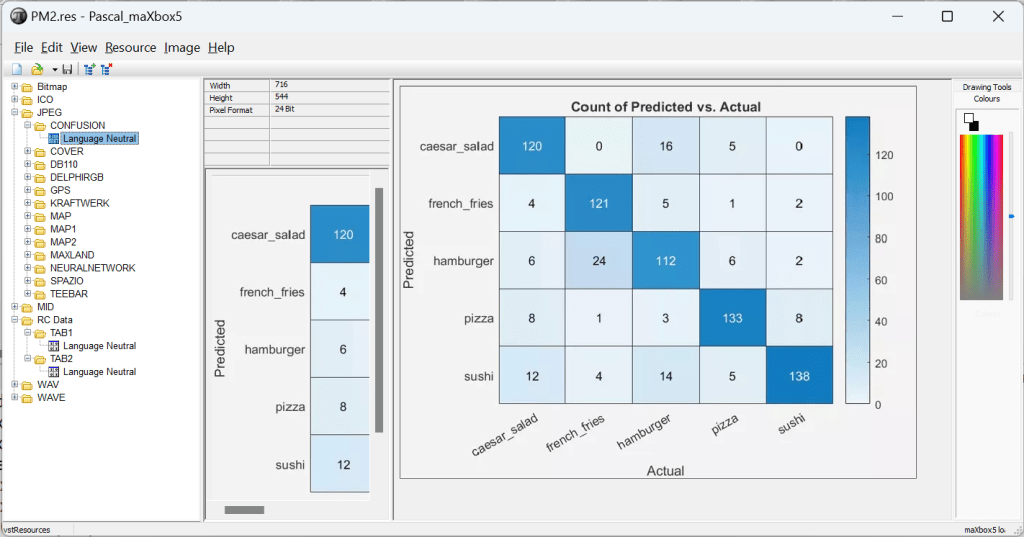Image resolution: width=1024 pixels, height=537 pixels.
Task: Click the Add resource toolbar icon
Action: (x=89, y=69)
